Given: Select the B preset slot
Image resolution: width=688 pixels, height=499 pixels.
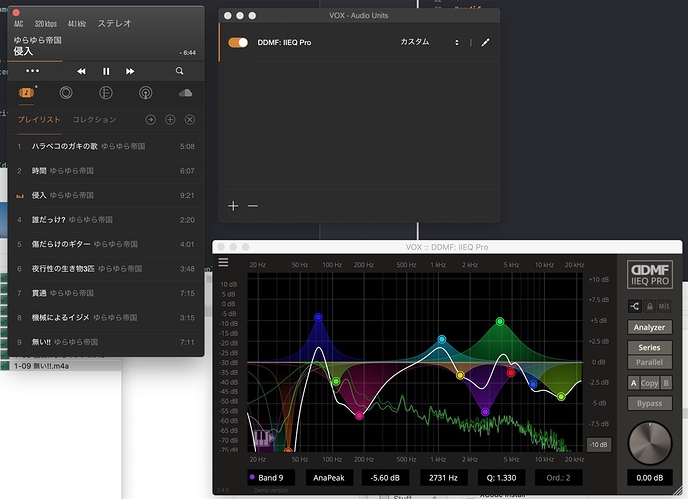Looking at the screenshot, I should pyautogui.click(x=666, y=383).
